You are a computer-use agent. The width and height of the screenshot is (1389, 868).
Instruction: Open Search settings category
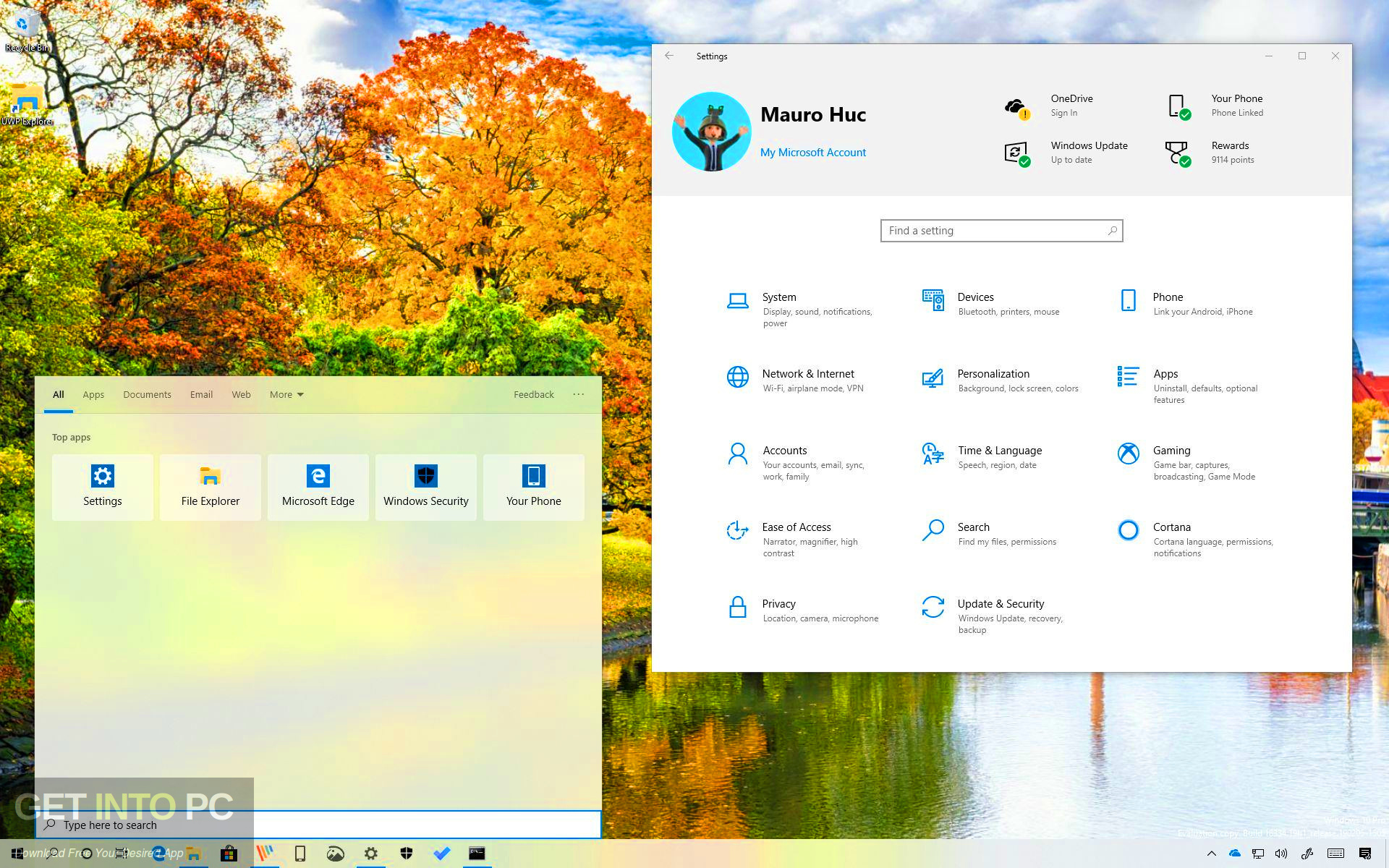990,534
